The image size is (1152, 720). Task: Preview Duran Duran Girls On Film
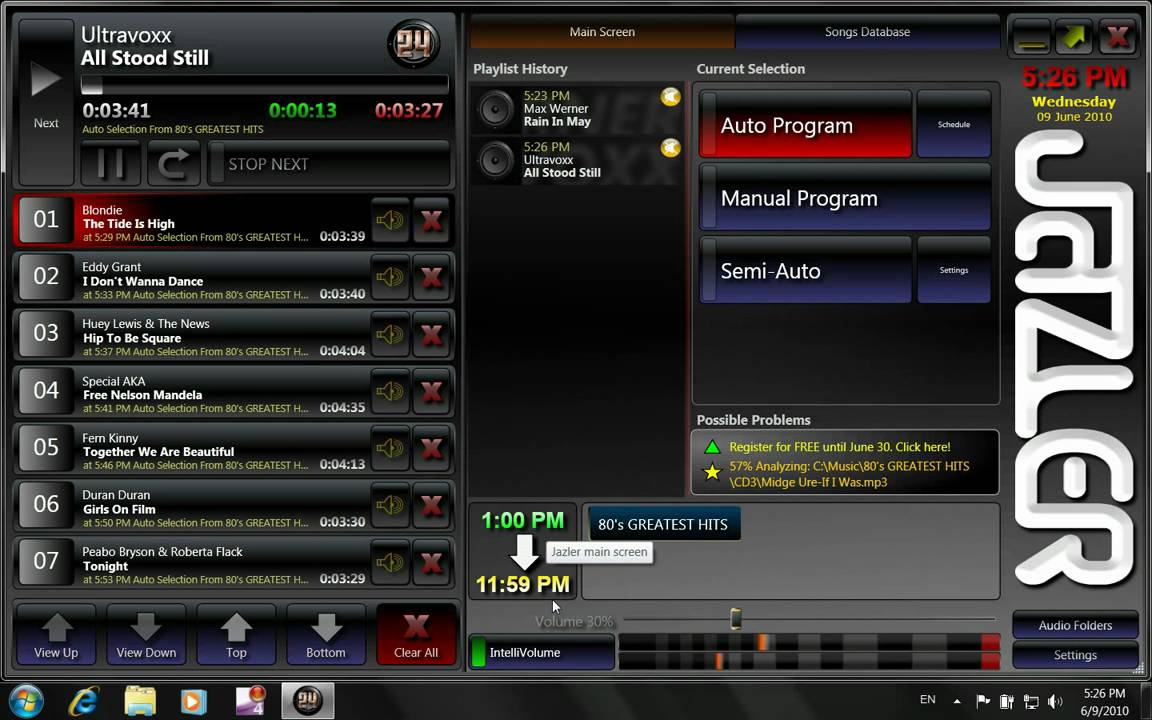tap(390, 505)
